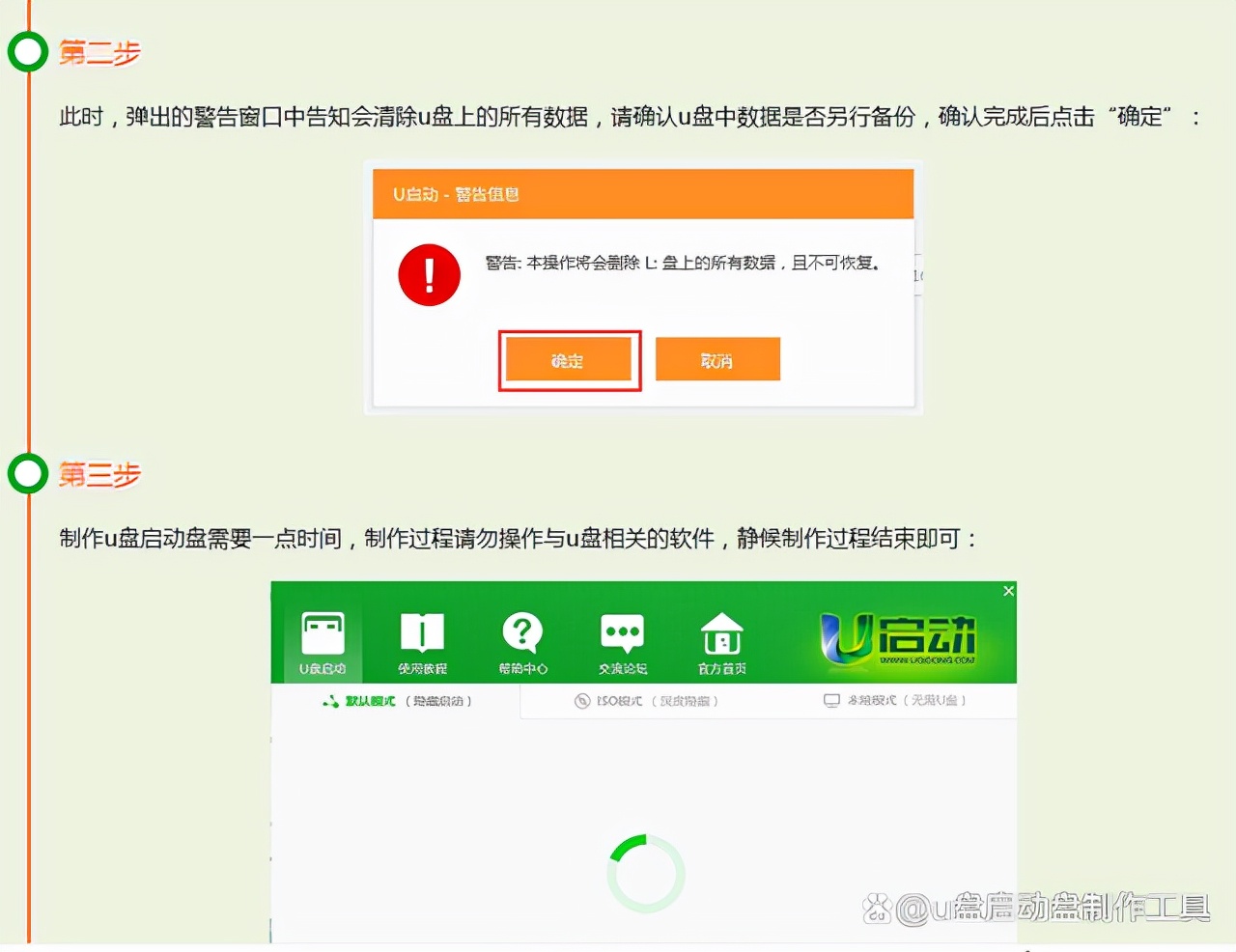Click the red warning exclamation icon

point(429,275)
